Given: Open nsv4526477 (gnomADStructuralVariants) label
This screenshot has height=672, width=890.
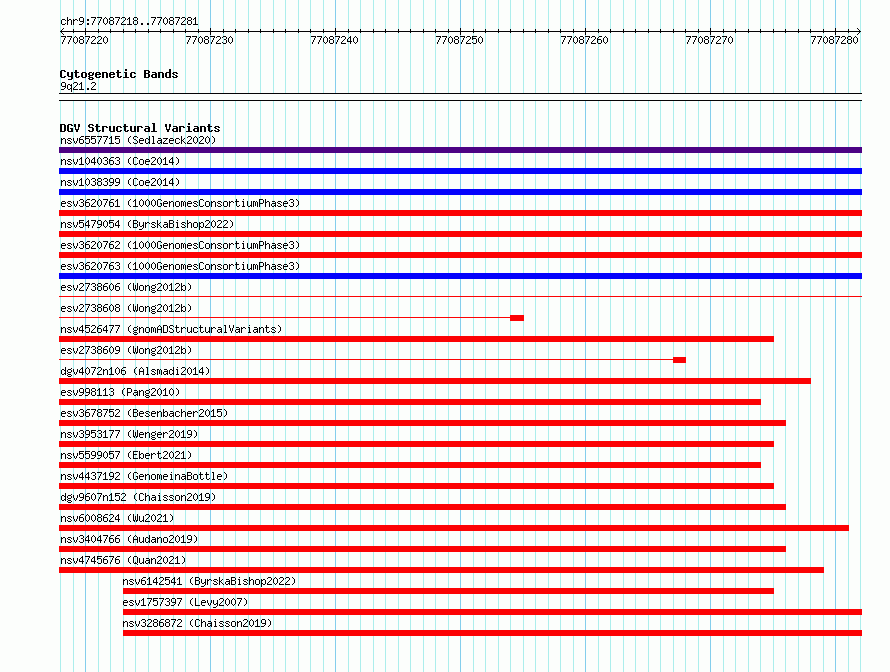Looking at the screenshot, I should click(171, 329).
